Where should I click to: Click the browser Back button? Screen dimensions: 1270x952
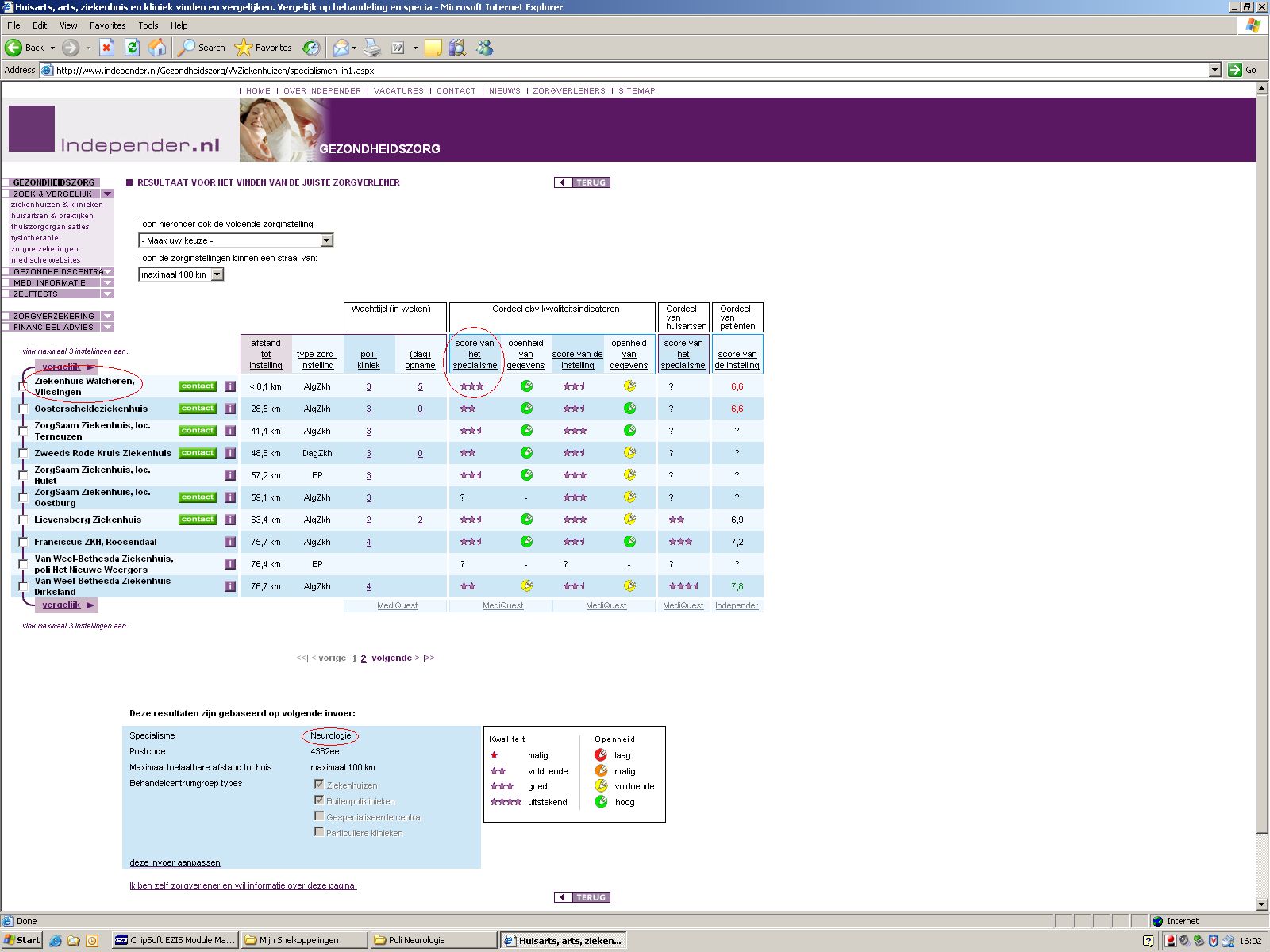click(x=25, y=48)
